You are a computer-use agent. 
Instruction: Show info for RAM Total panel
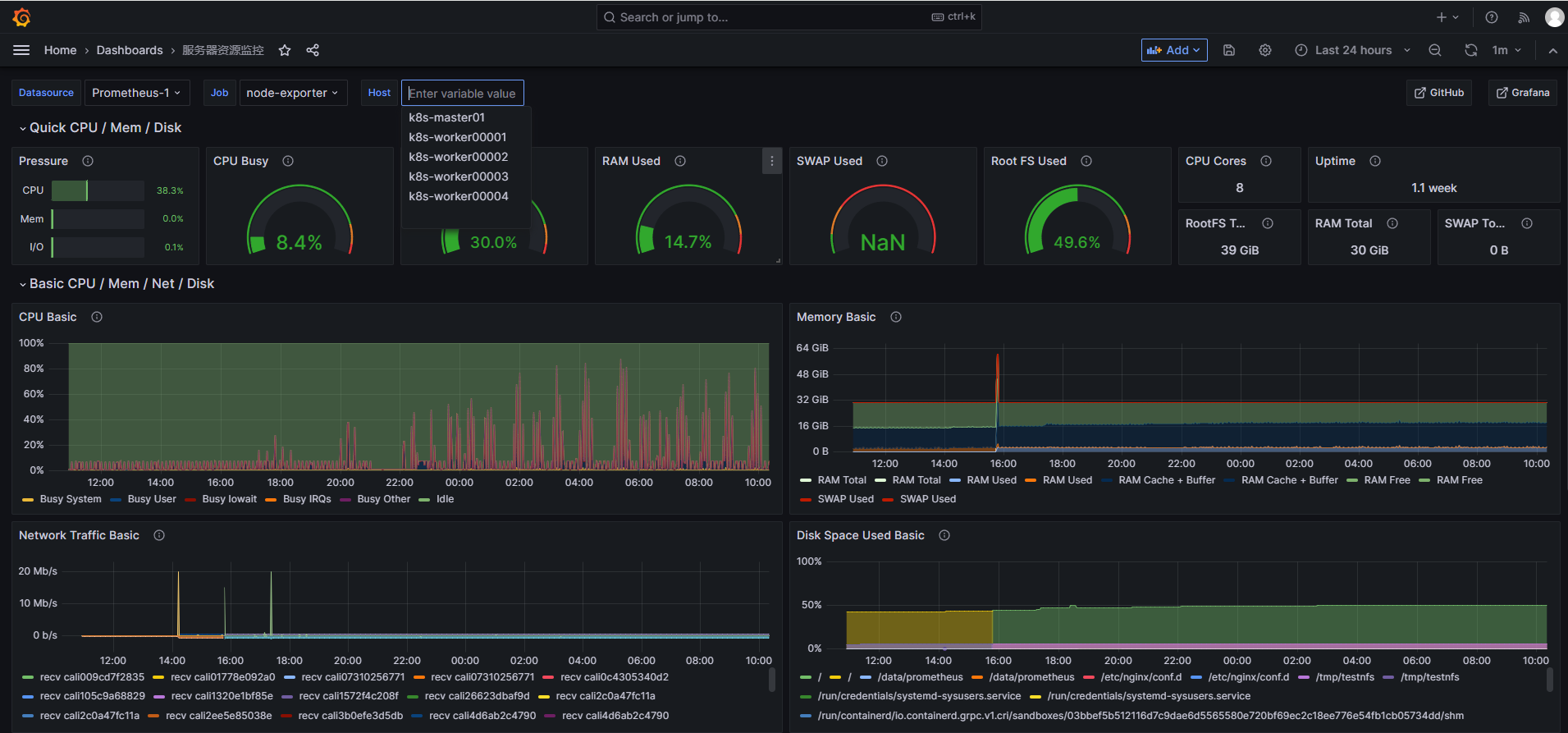[1392, 223]
